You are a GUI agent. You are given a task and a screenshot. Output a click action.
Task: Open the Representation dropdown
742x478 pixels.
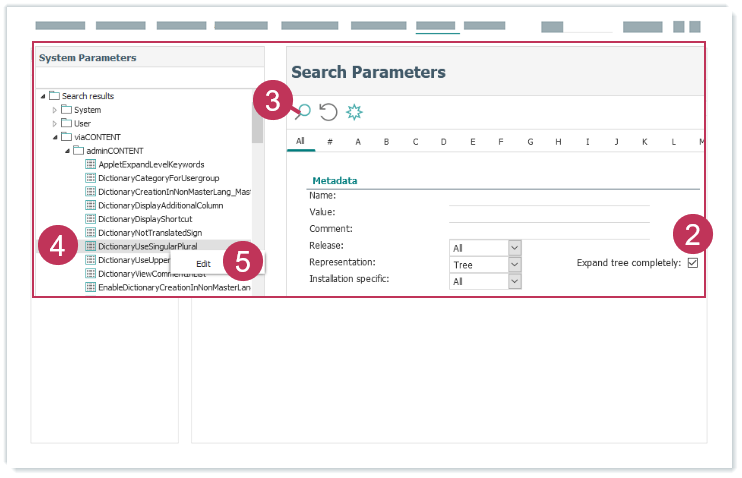(514, 265)
